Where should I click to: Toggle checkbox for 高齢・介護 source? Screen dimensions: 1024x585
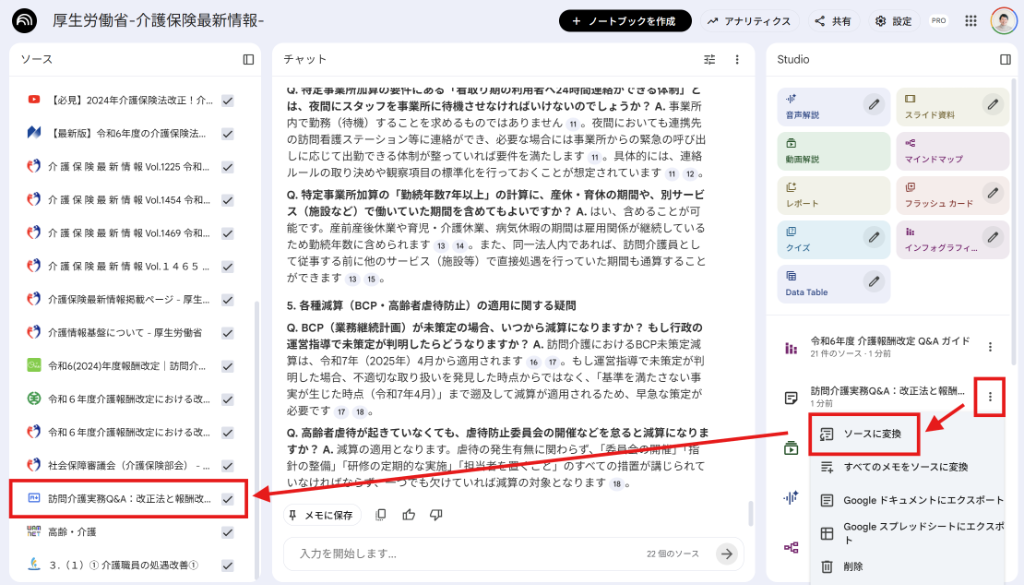pyautogui.click(x=227, y=532)
